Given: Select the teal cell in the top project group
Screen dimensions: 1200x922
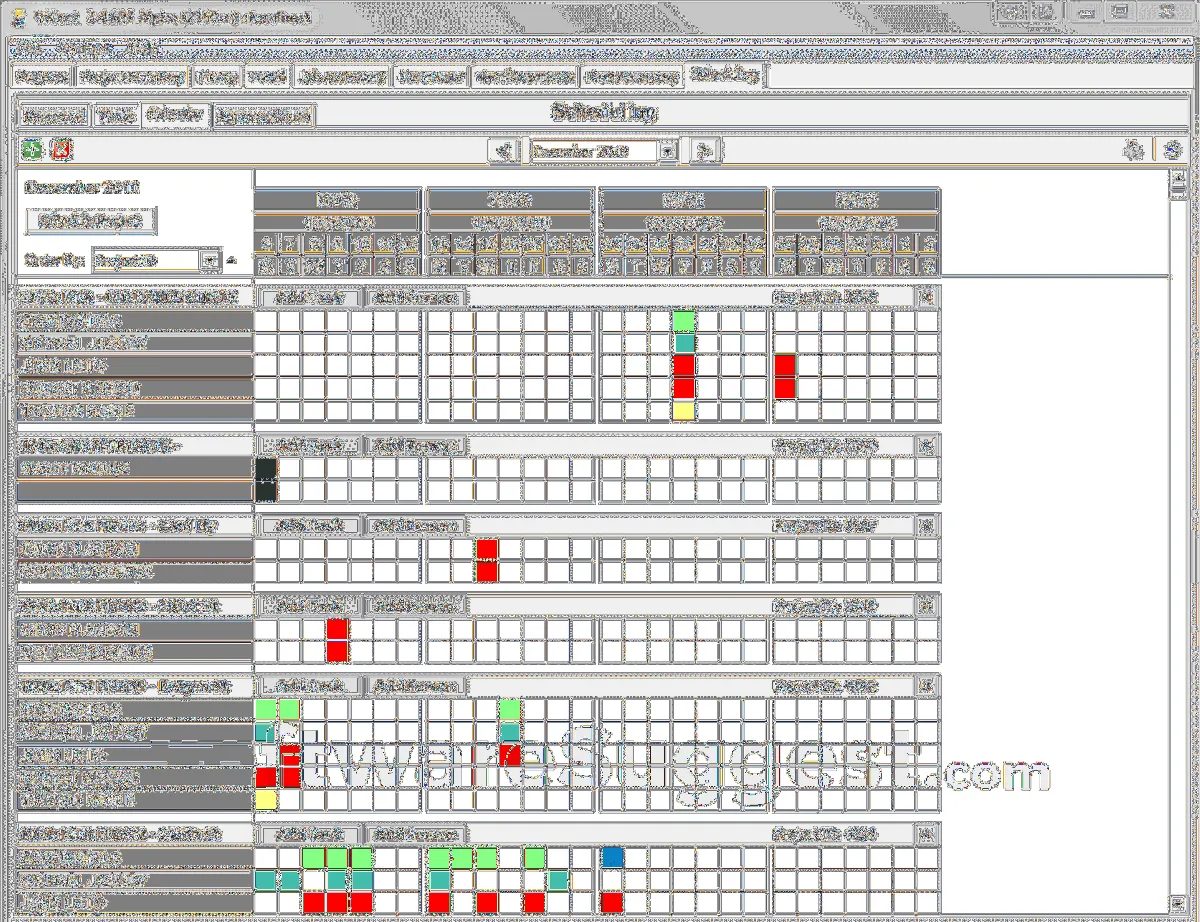Looking at the screenshot, I should (684, 343).
